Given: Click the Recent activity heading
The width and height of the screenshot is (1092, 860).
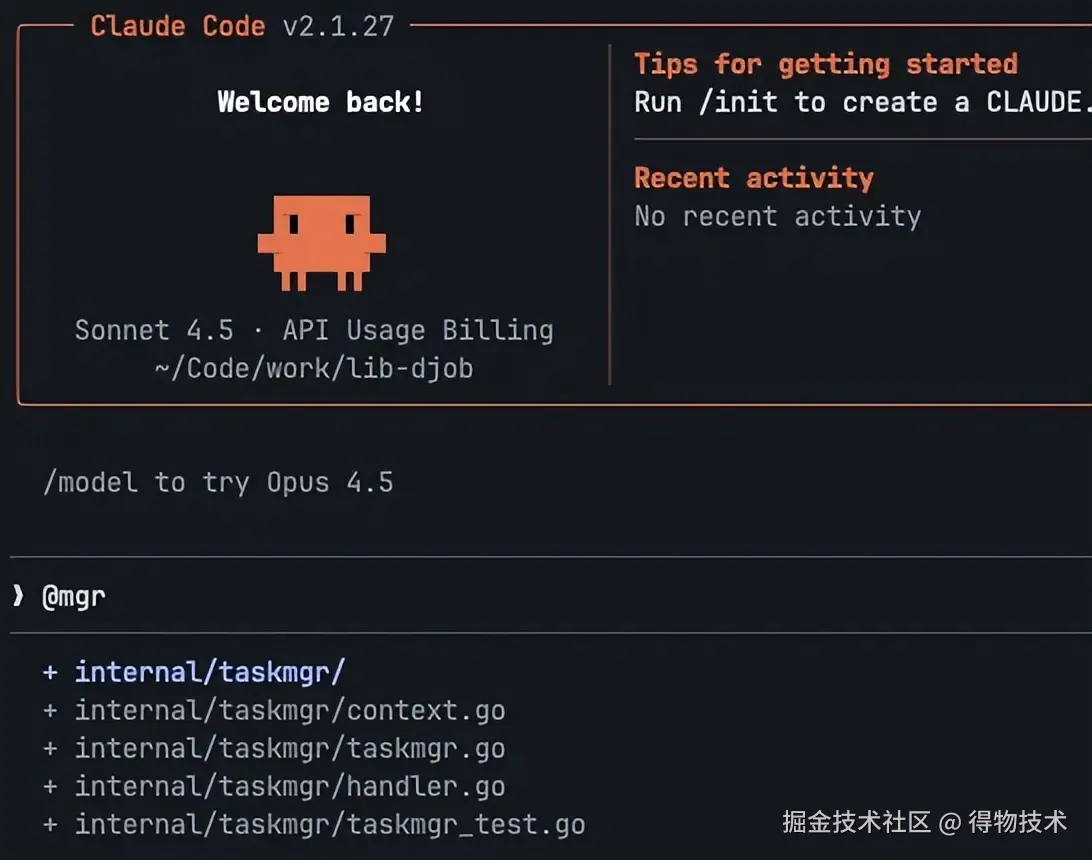Looking at the screenshot, I should (754, 178).
